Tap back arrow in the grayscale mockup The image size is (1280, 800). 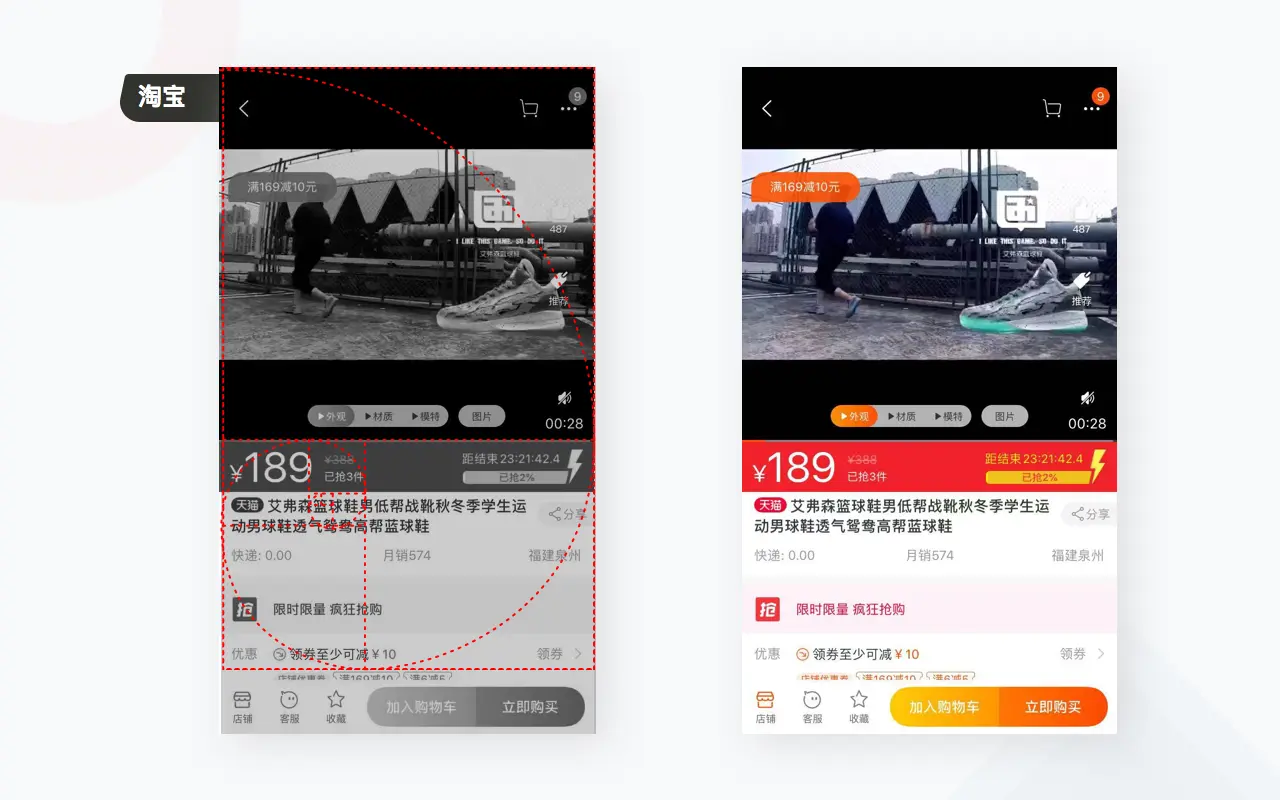click(244, 108)
